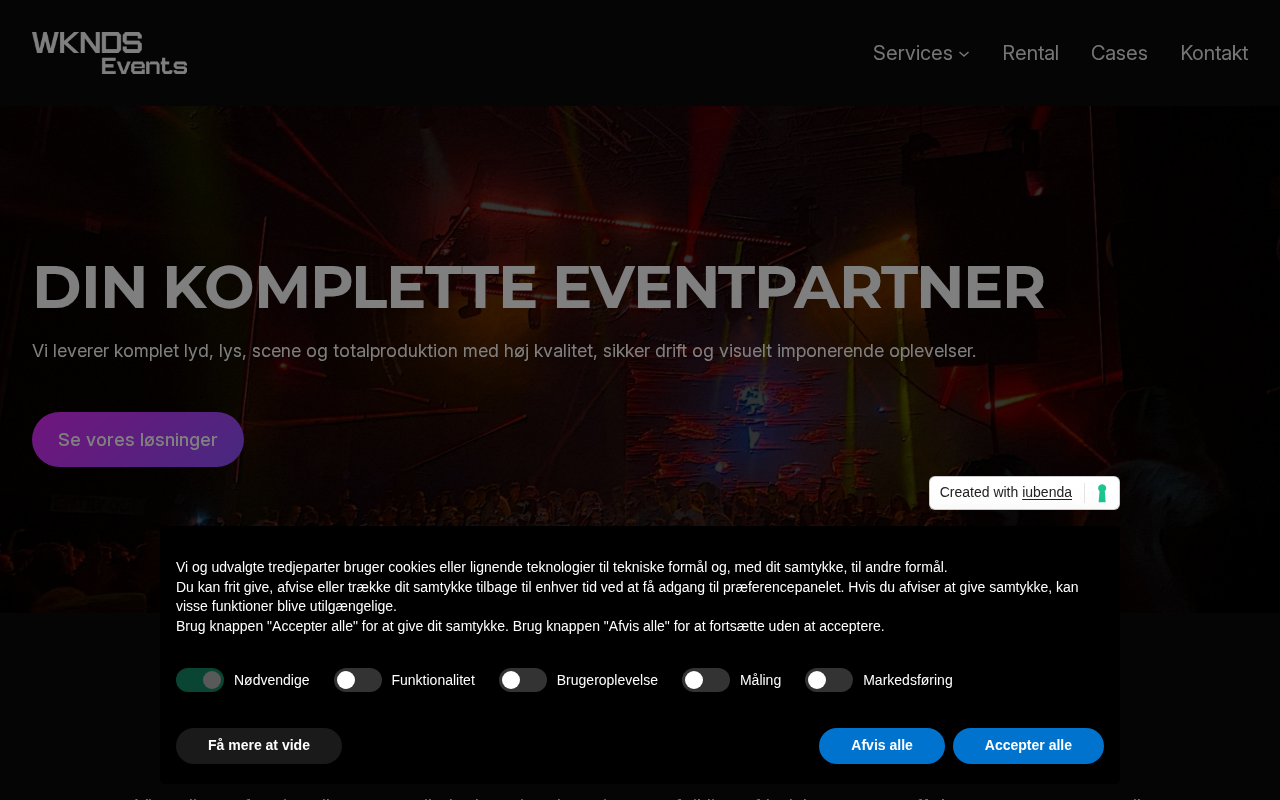Reject cookies with Afvis alle
This screenshot has height=800, width=1280.
[x=882, y=746]
